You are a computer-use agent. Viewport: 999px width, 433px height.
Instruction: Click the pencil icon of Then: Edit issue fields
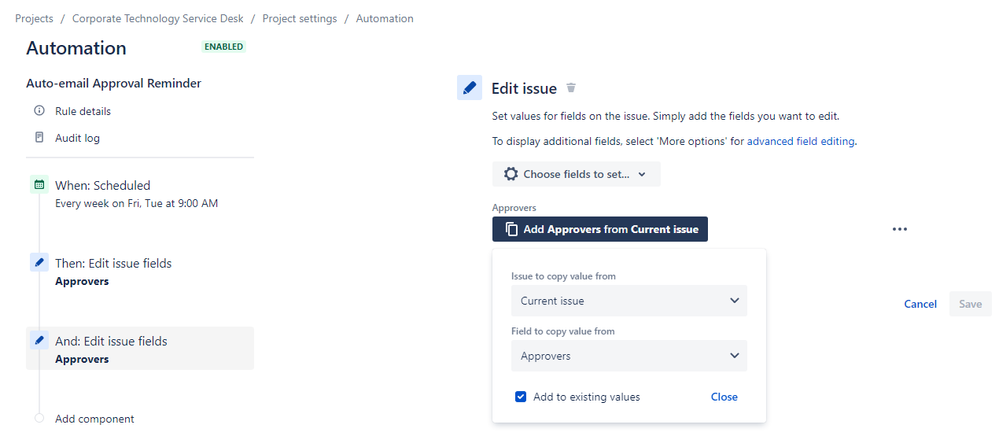[40, 262]
